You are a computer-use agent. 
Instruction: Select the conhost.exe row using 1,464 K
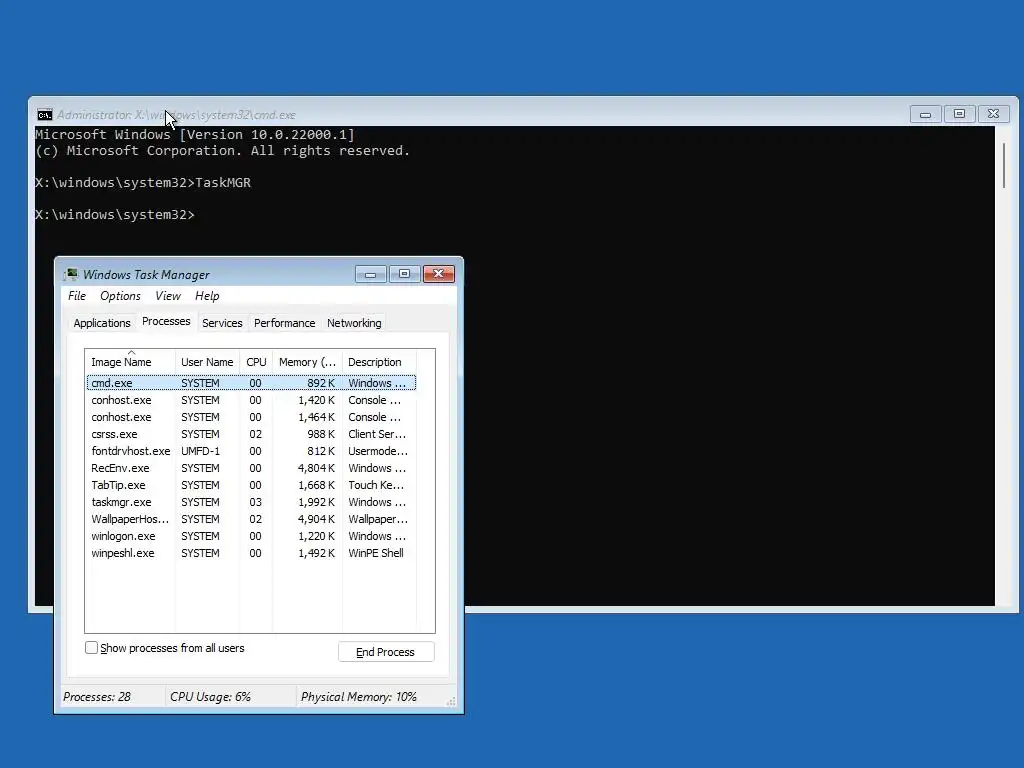[x=251, y=417]
